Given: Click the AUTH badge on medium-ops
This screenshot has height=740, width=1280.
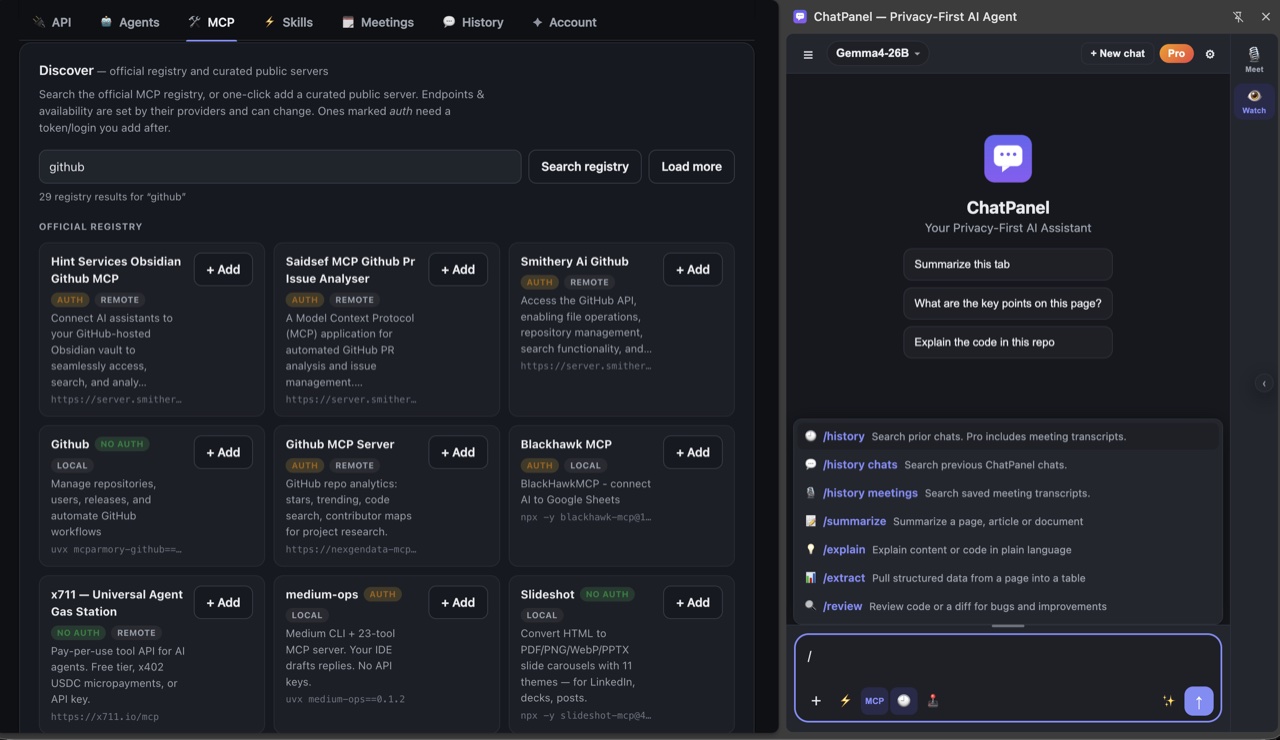Looking at the screenshot, I should point(383,594).
